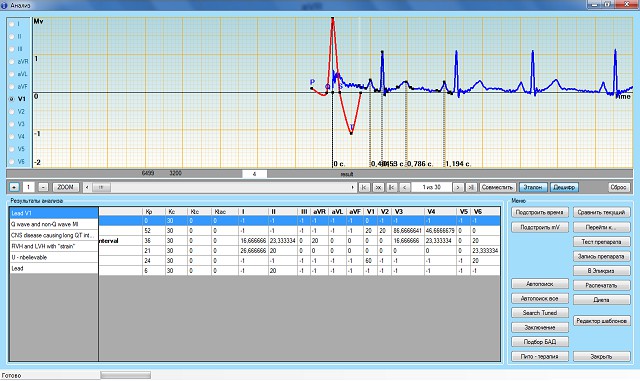Click the minus scale button

(x=43, y=187)
